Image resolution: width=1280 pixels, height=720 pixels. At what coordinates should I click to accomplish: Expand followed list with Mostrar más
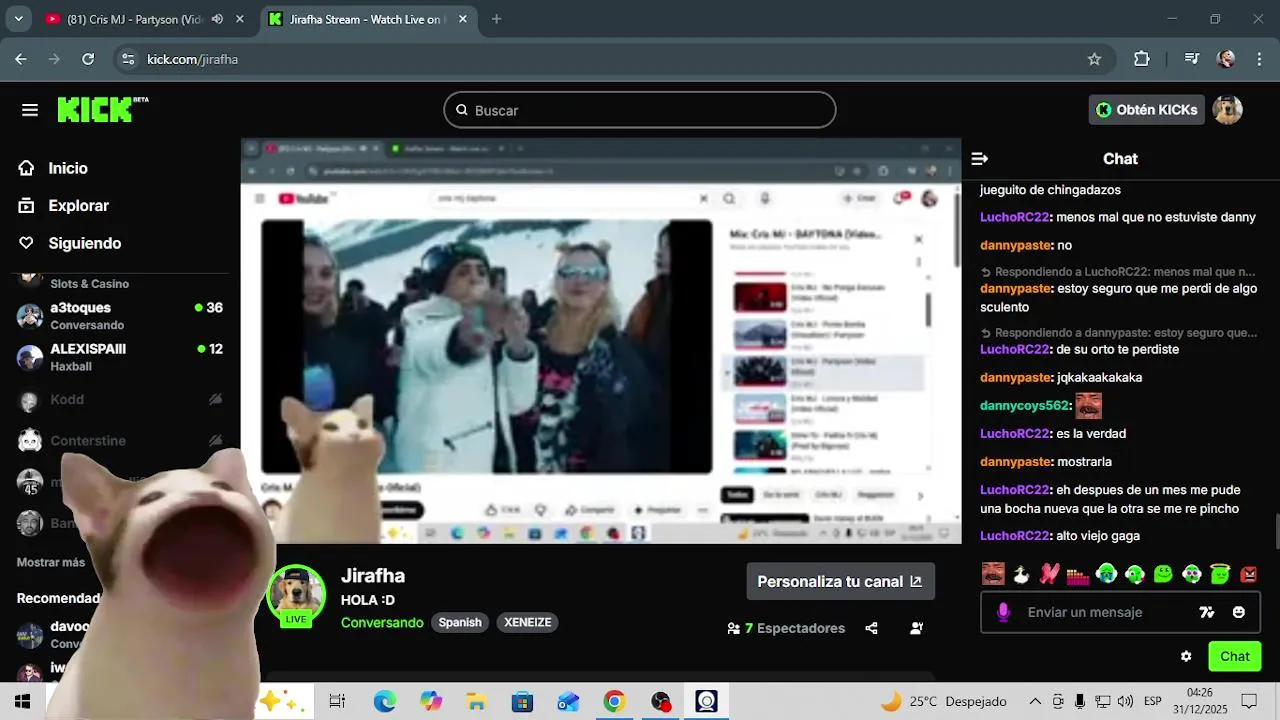click(x=51, y=562)
